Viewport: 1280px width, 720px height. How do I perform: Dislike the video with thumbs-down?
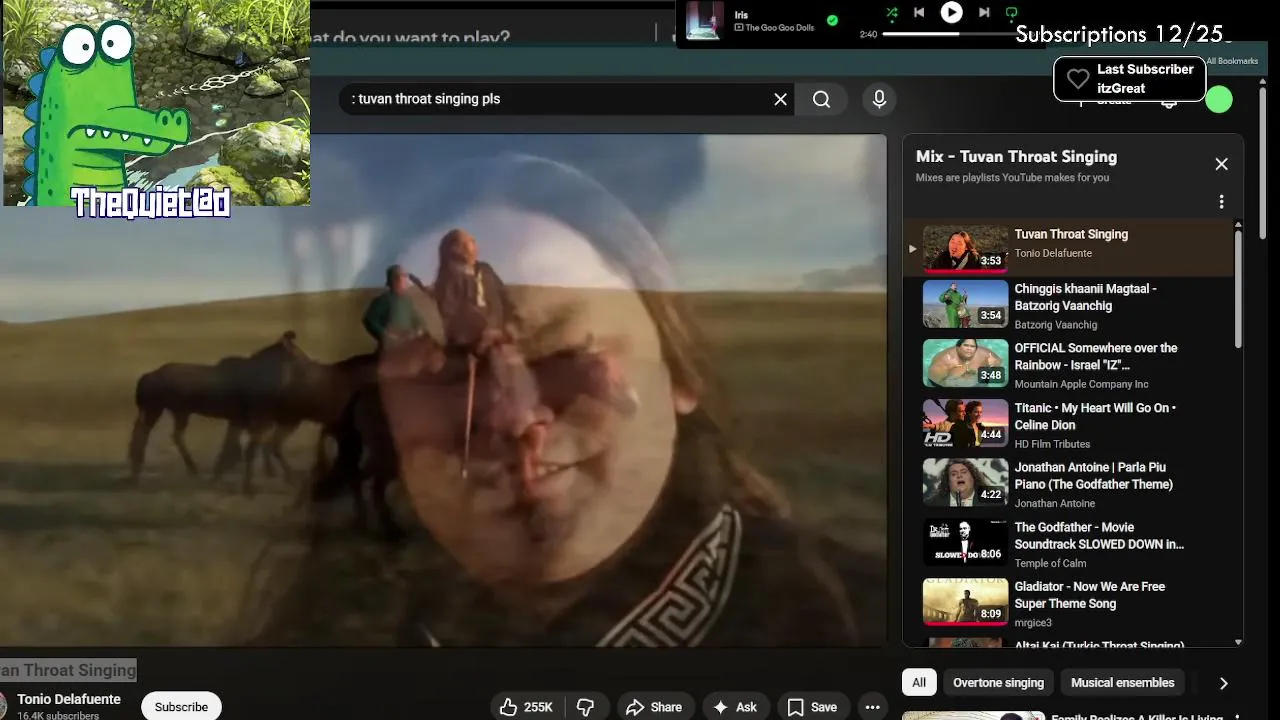pyautogui.click(x=586, y=707)
